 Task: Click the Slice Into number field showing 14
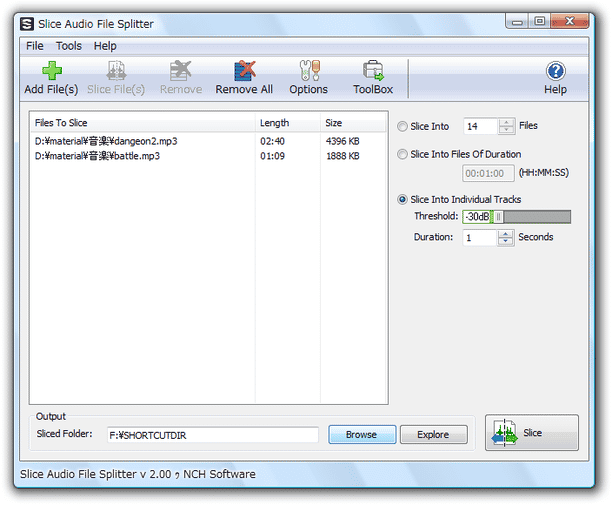pos(481,126)
